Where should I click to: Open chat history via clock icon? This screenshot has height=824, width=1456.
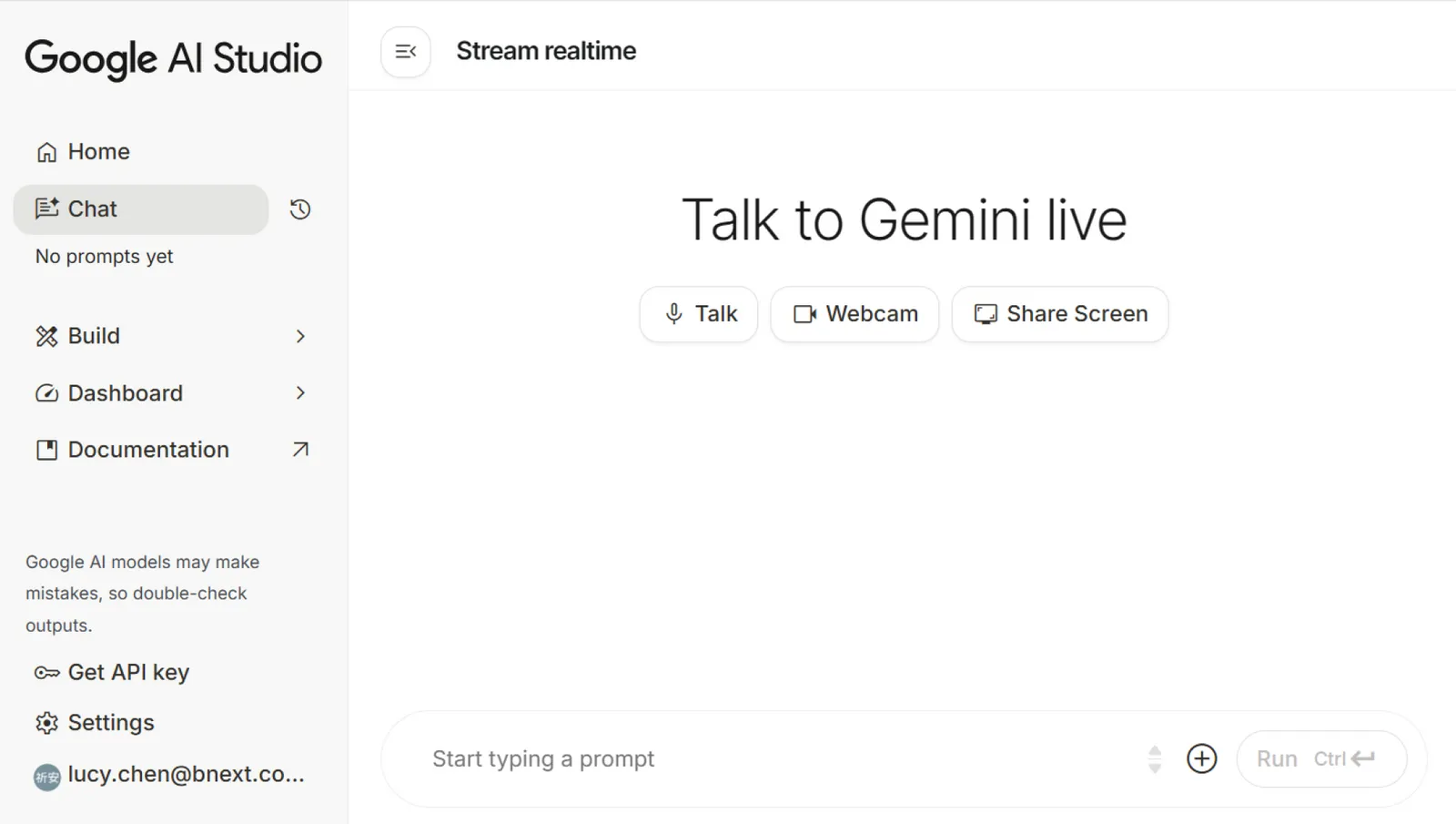[299, 209]
